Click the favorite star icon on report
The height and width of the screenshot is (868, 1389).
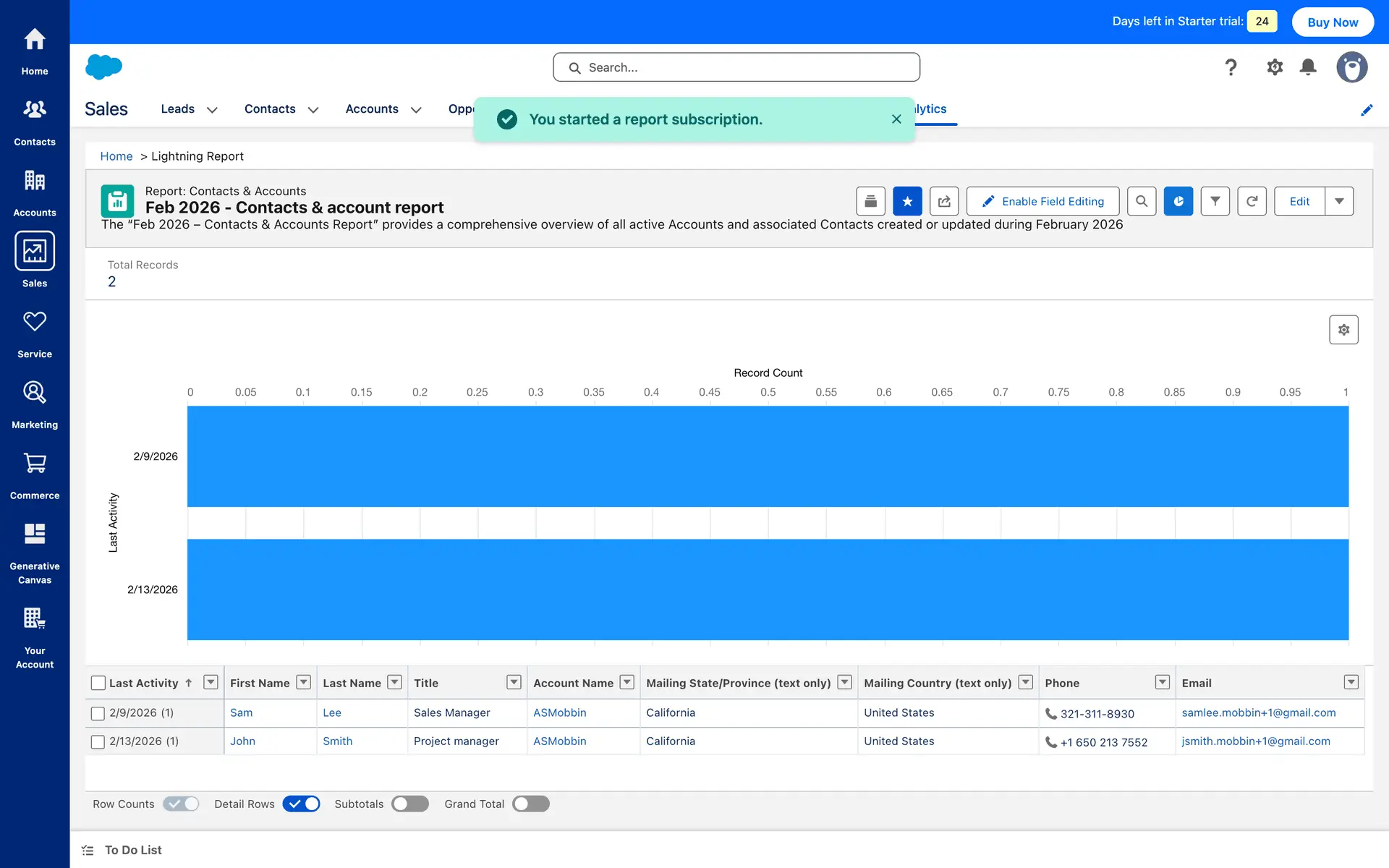pyautogui.click(x=907, y=201)
